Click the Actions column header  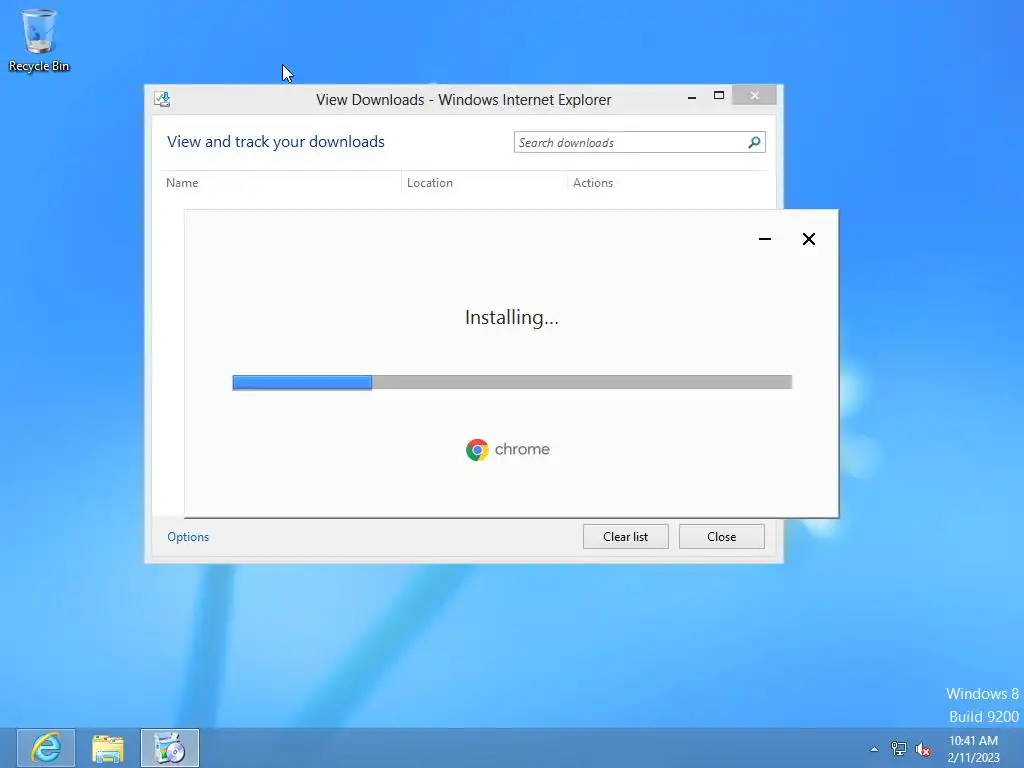click(593, 183)
